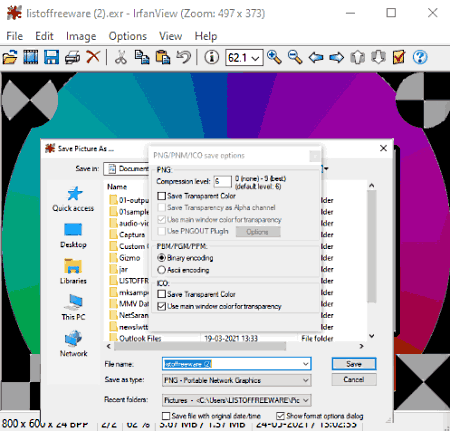Select the jar folder
Viewport: 450px width, 431px height.
tap(119, 269)
